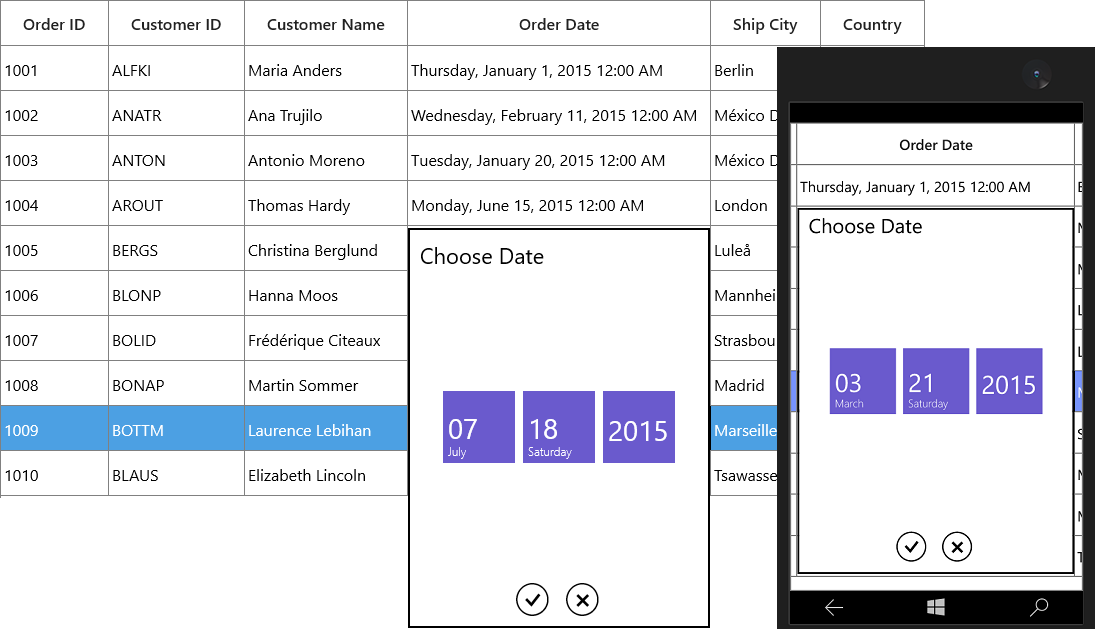Select the BLAUS customer ID cell
Screen dimensions: 1095x629
click(176, 474)
